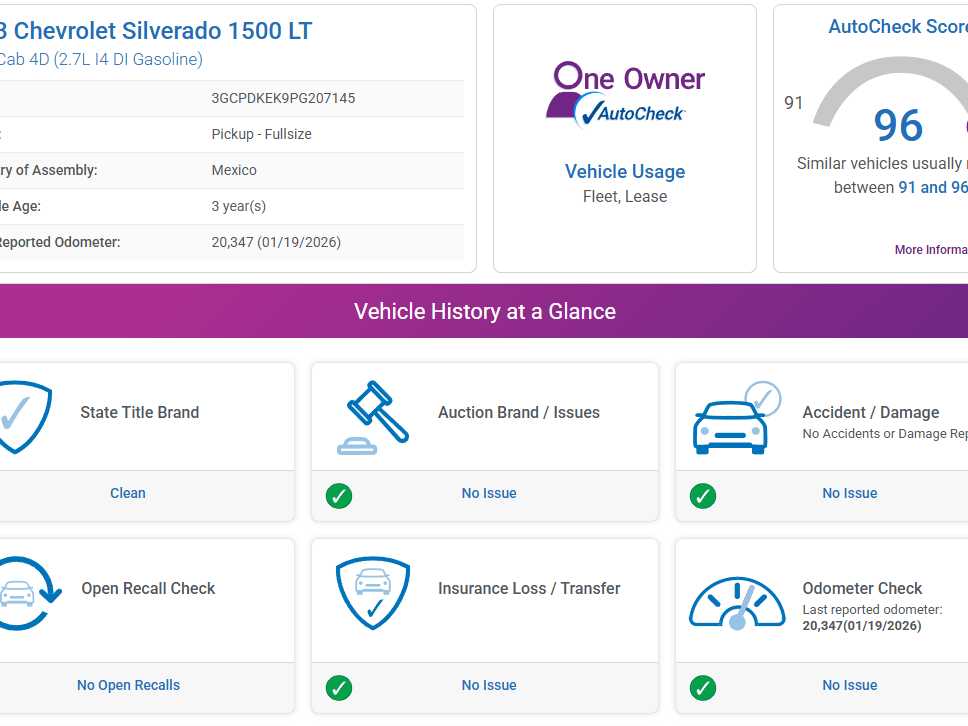The width and height of the screenshot is (968, 726).
Task: Click the State Title Brand shield icon
Action: [x=20, y=417]
